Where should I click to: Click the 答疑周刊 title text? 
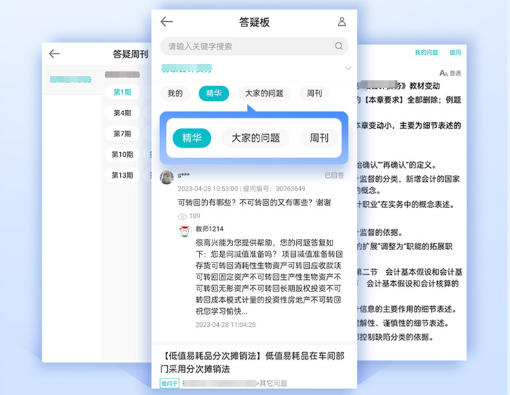pyautogui.click(x=130, y=54)
